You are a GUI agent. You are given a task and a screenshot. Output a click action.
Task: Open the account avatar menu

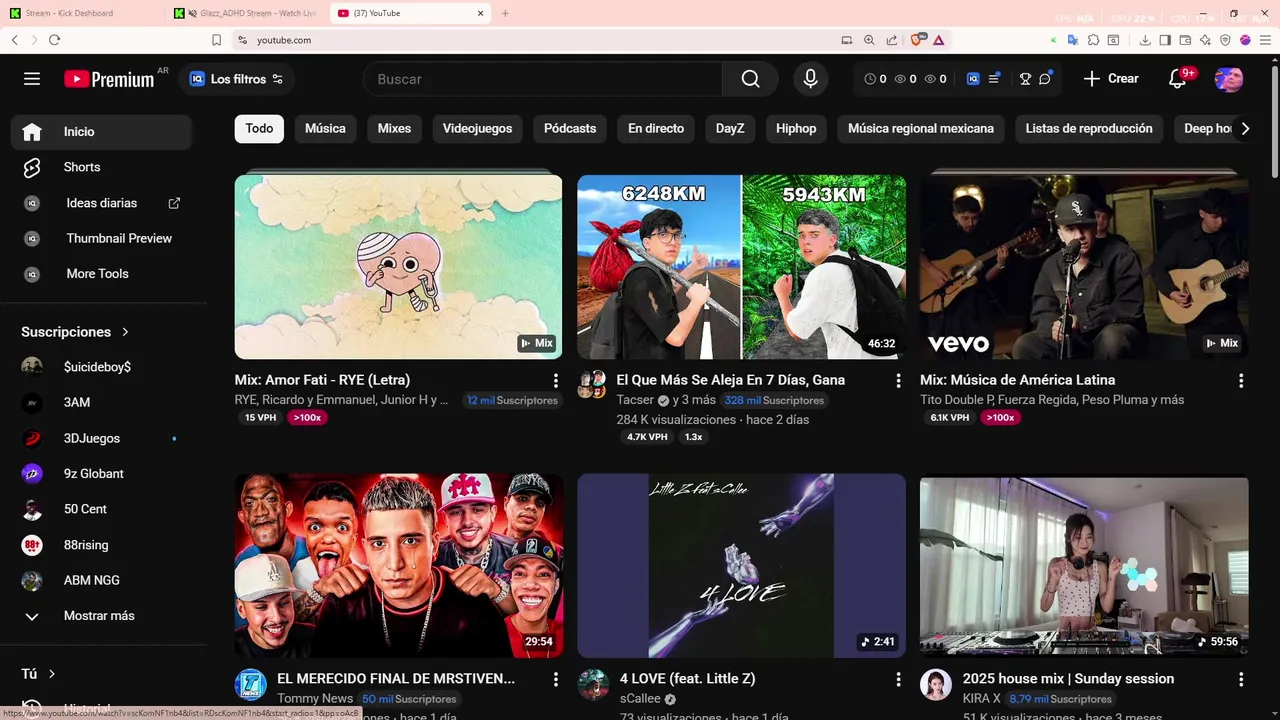click(1228, 79)
